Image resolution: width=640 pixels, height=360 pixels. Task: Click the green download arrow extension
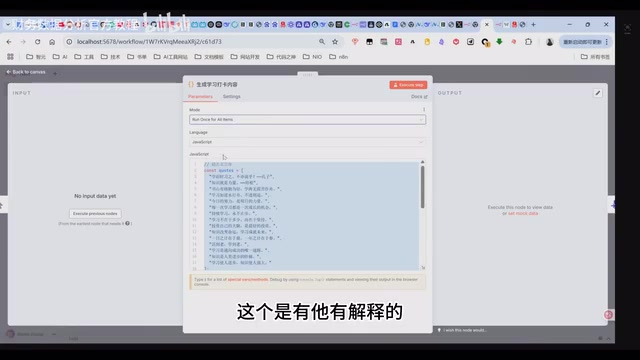pyautogui.click(x=499, y=42)
